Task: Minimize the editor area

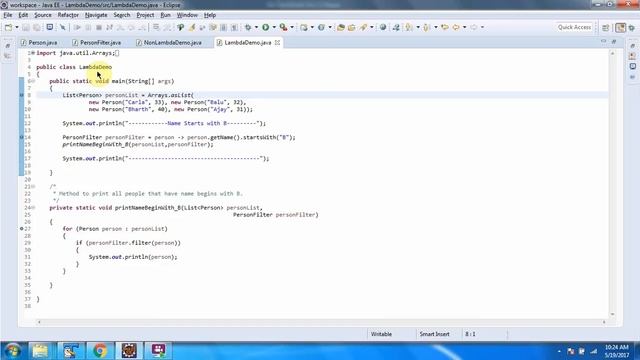Action: click(x=604, y=42)
